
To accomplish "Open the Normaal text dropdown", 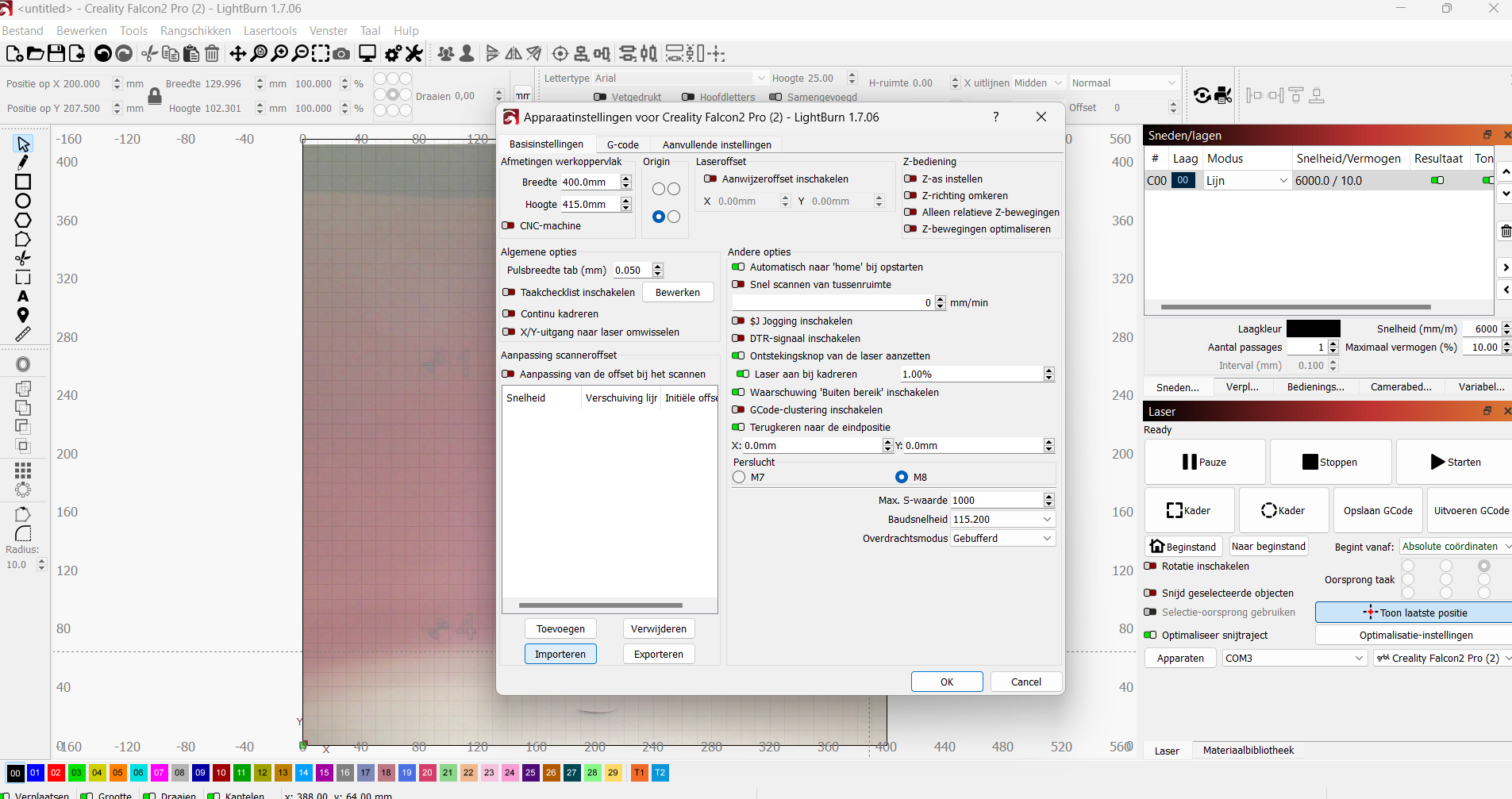I will pyautogui.click(x=1124, y=83).
